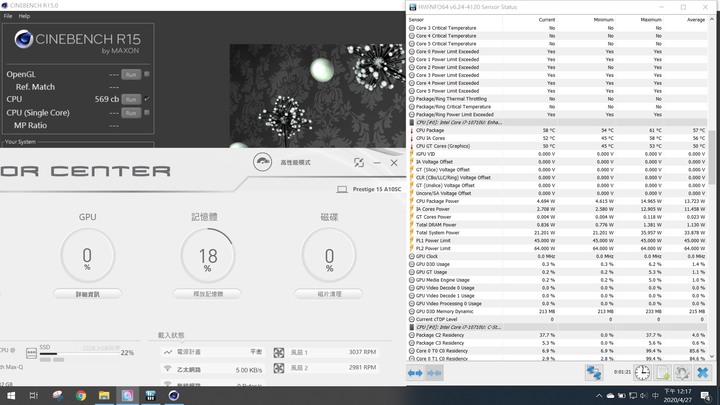Open the Windows Start menu
The image size is (720, 405).
[11, 395]
